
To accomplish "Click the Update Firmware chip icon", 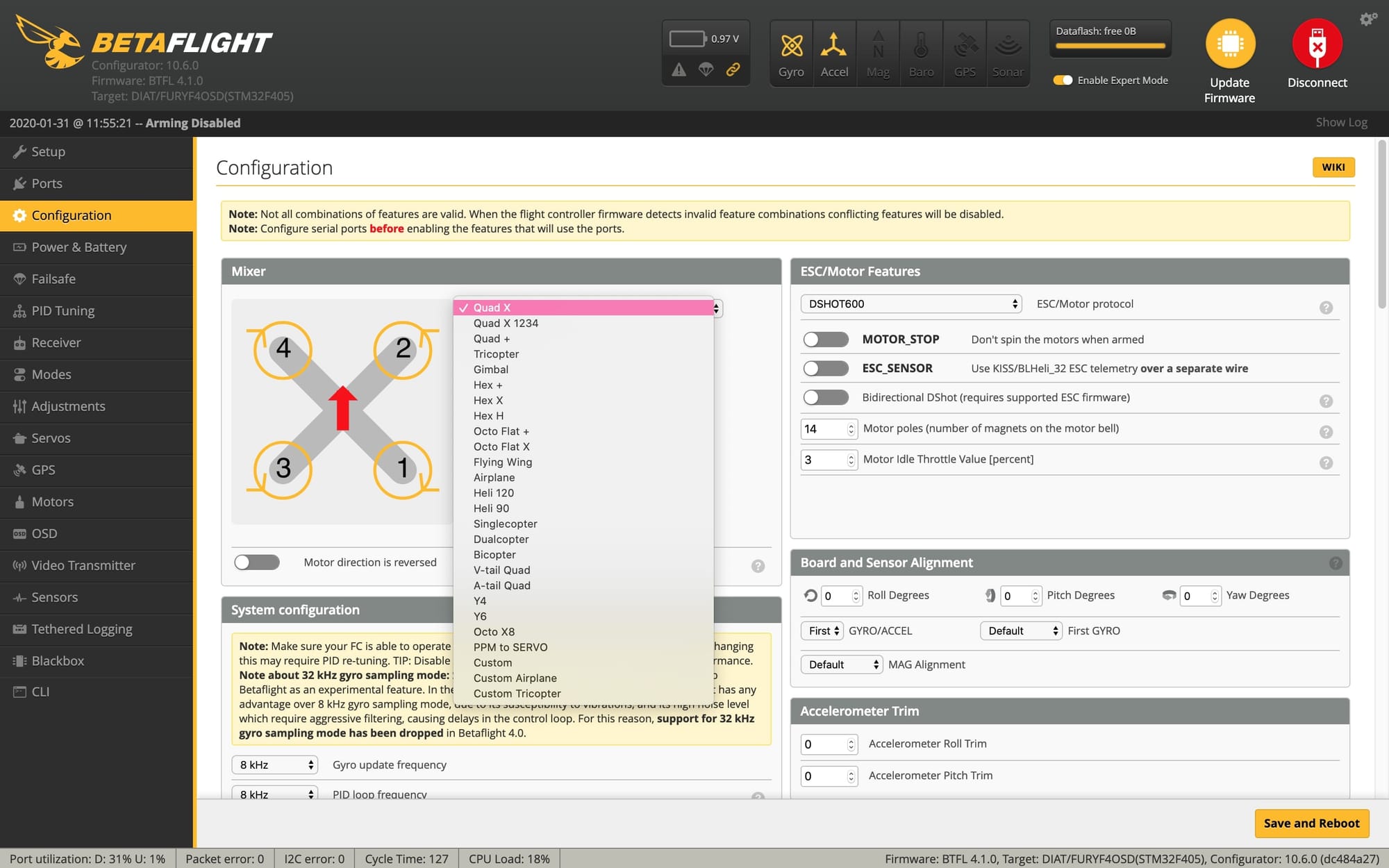I will point(1230,44).
